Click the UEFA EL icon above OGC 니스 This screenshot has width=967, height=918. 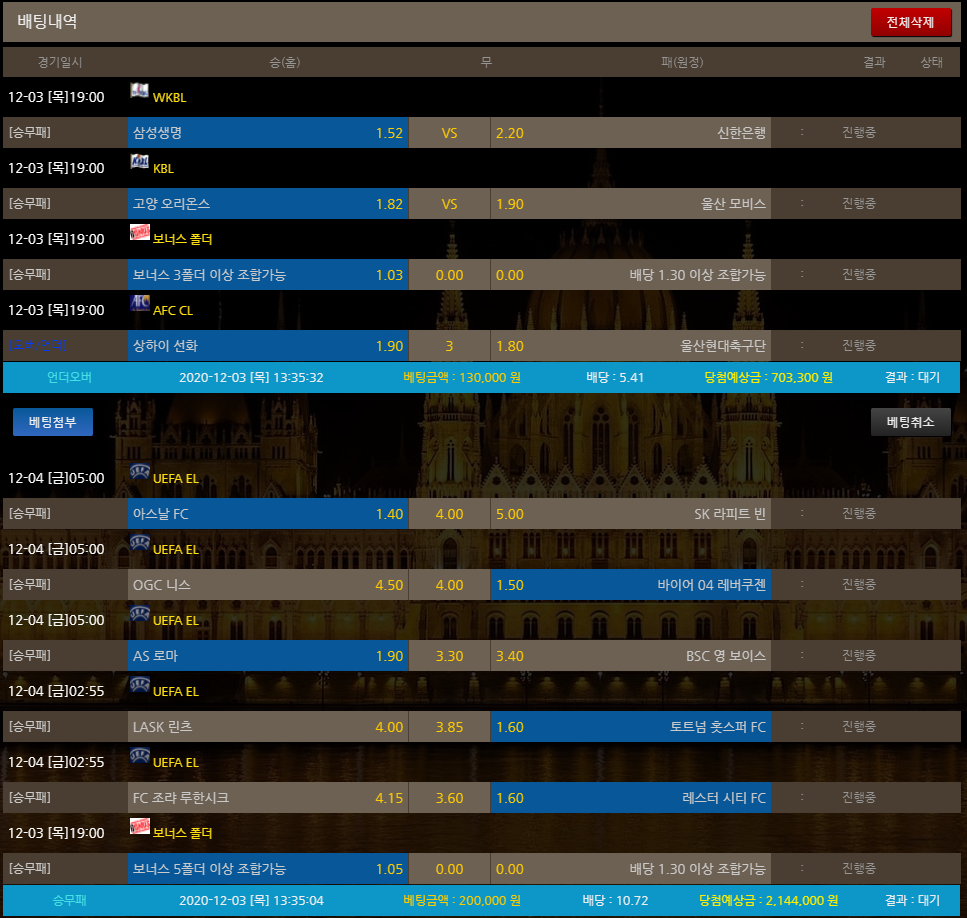(x=140, y=543)
